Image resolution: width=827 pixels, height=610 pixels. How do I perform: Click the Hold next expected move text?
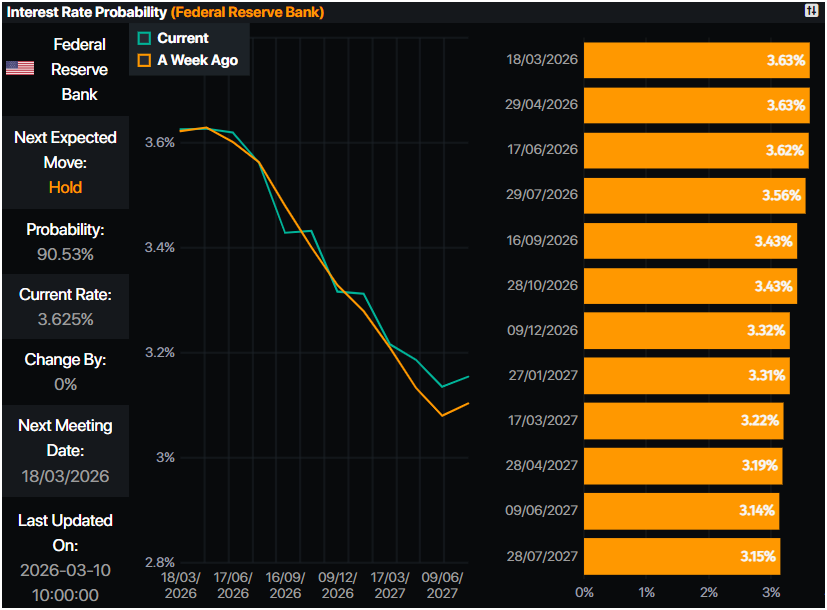(x=65, y=187)
